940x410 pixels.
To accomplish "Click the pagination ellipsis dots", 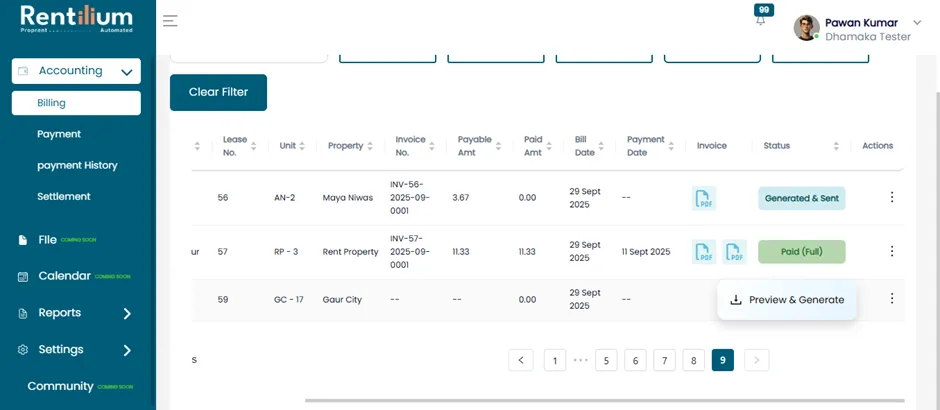I will coord(580,360).
